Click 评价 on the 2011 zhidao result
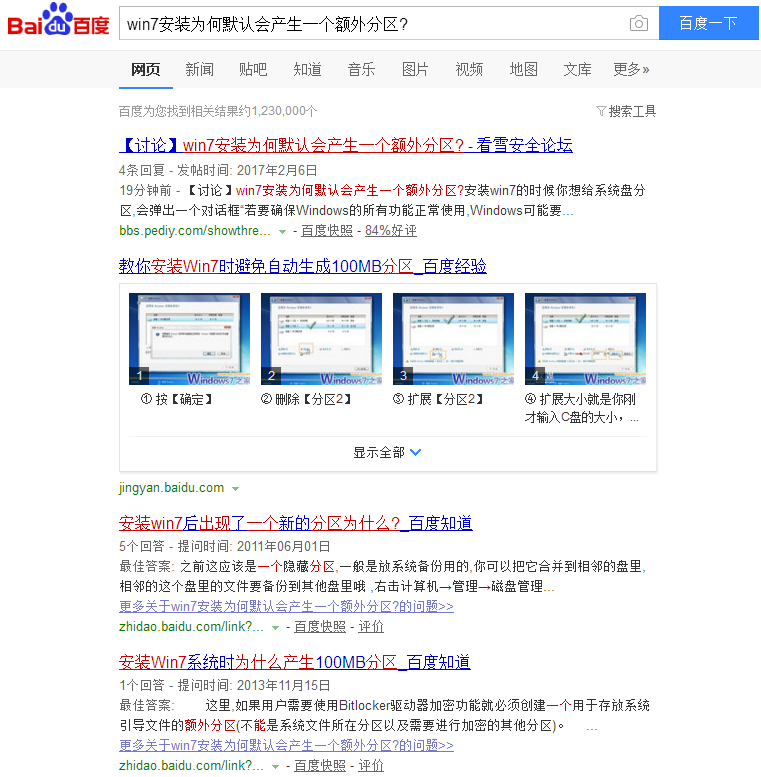Image resolution: width=761 pixels, height=777 pixels. click(371, 627)
